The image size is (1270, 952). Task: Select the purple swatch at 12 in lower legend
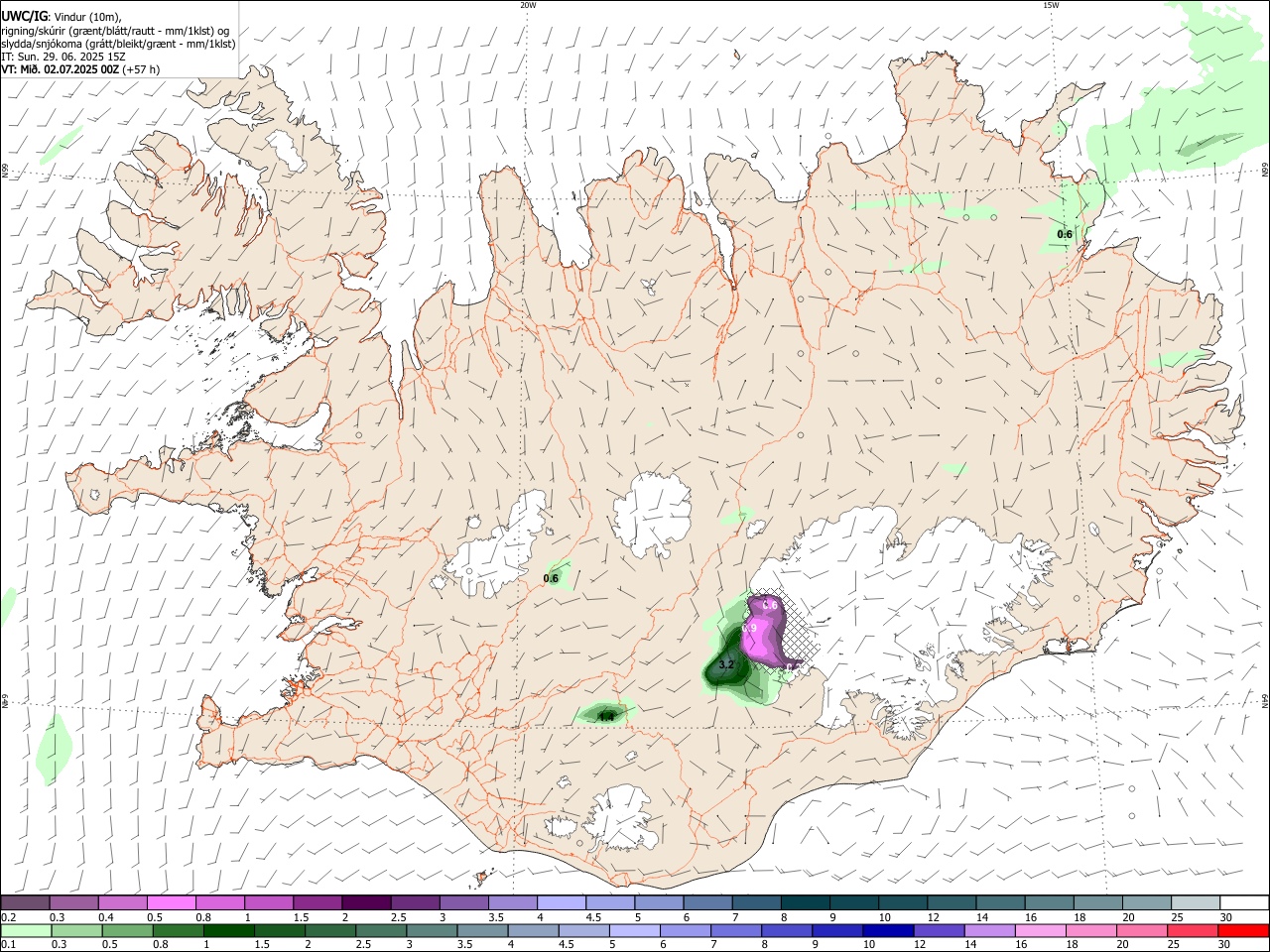(x=938, y=931)
